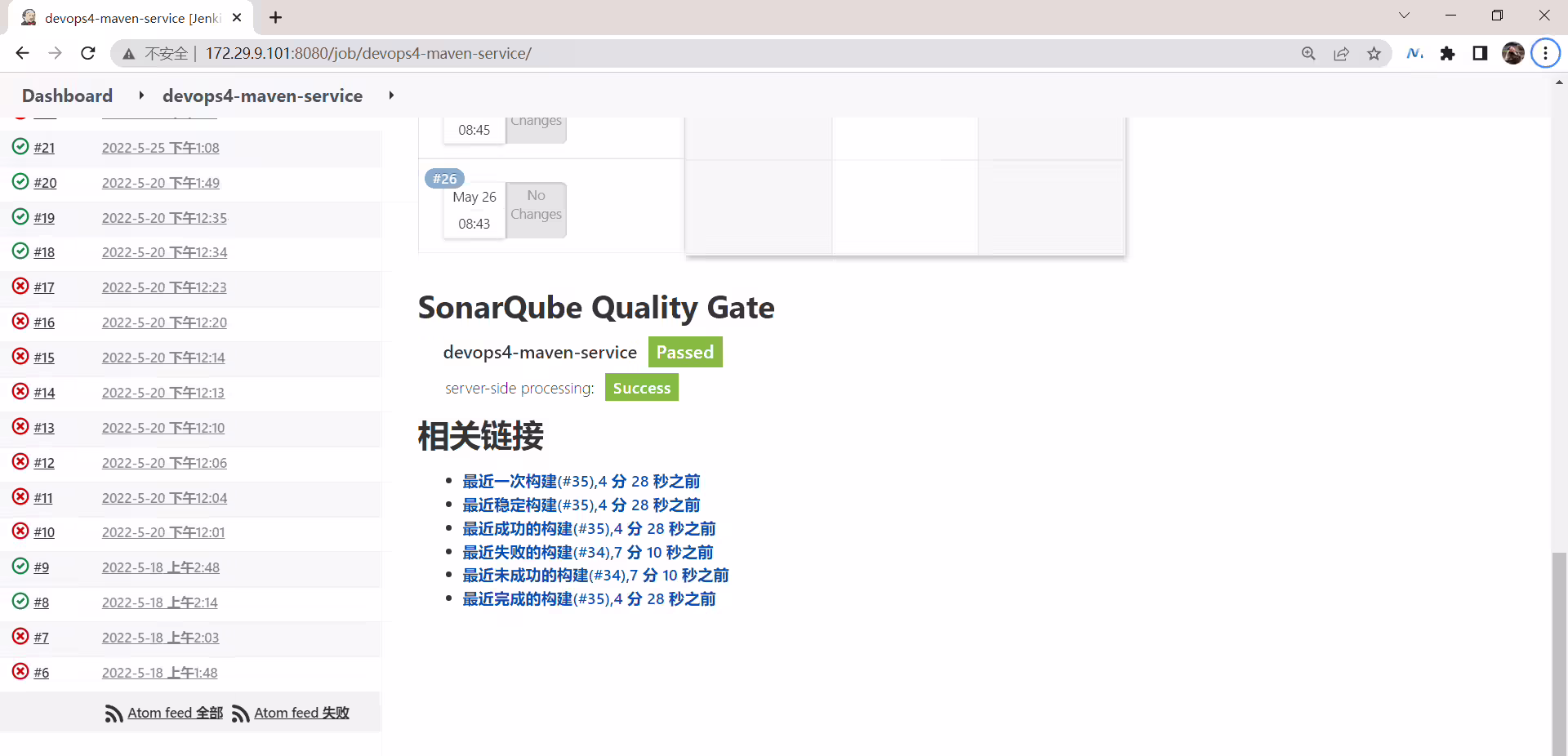1568x756 pixels.
Task: Click the No Changes box for build #26
Action: [x=536, y=210]
